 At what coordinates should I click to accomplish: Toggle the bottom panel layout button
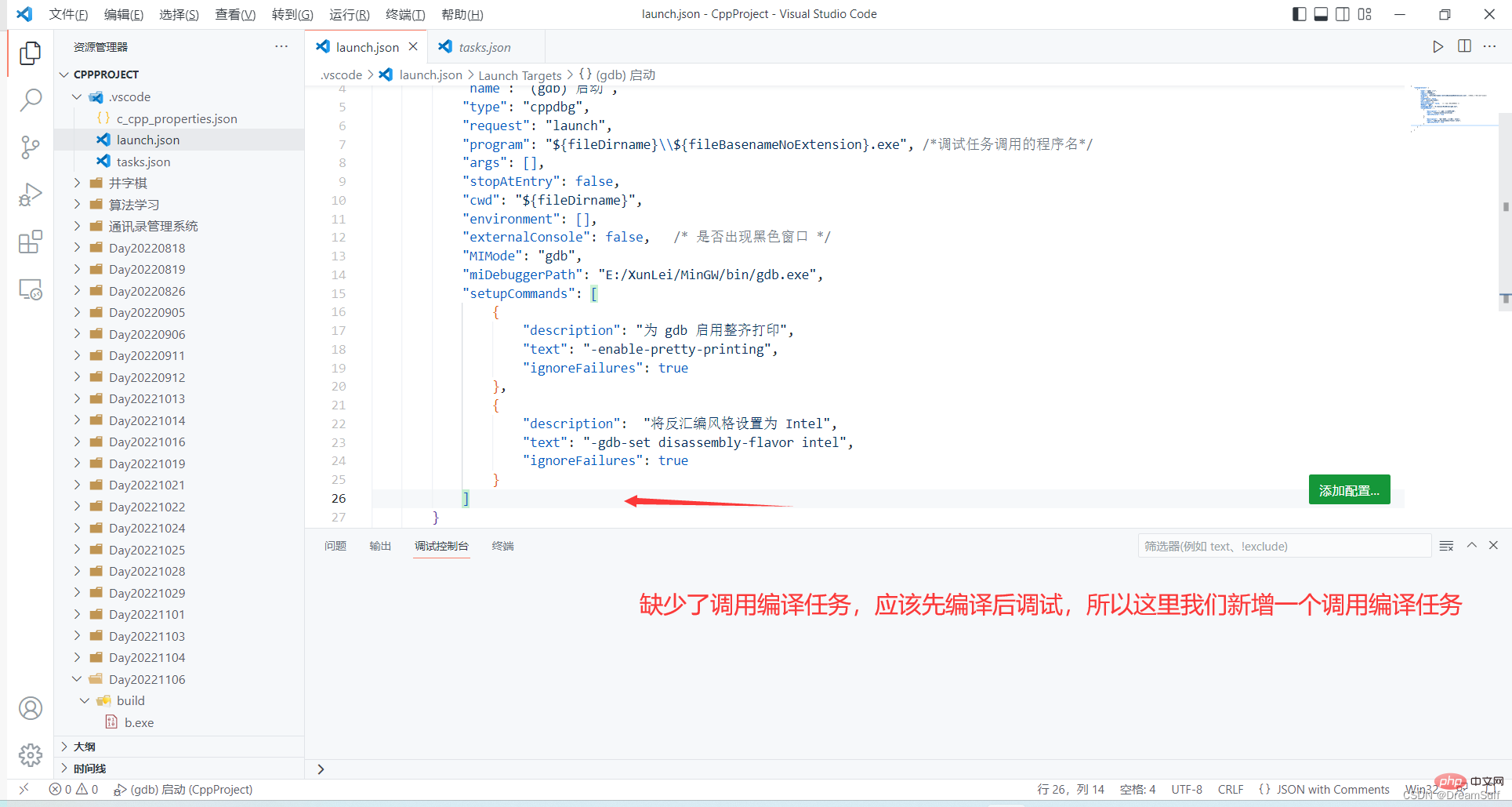point(1321,14)
